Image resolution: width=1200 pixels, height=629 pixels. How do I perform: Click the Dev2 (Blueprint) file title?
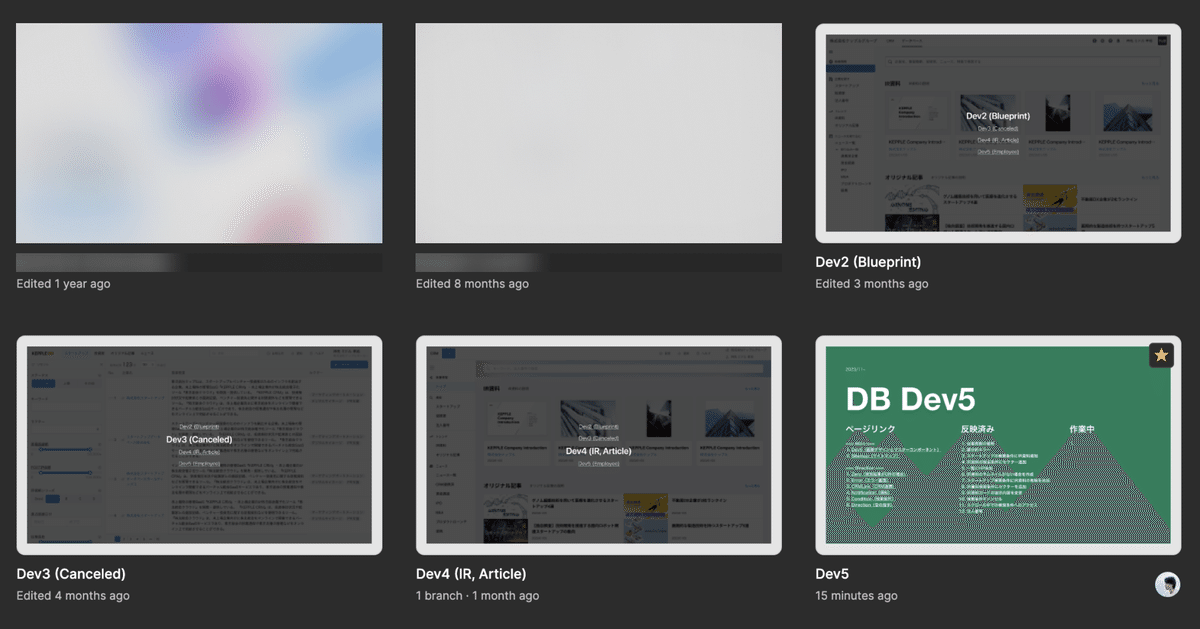[x=868, y=262]
